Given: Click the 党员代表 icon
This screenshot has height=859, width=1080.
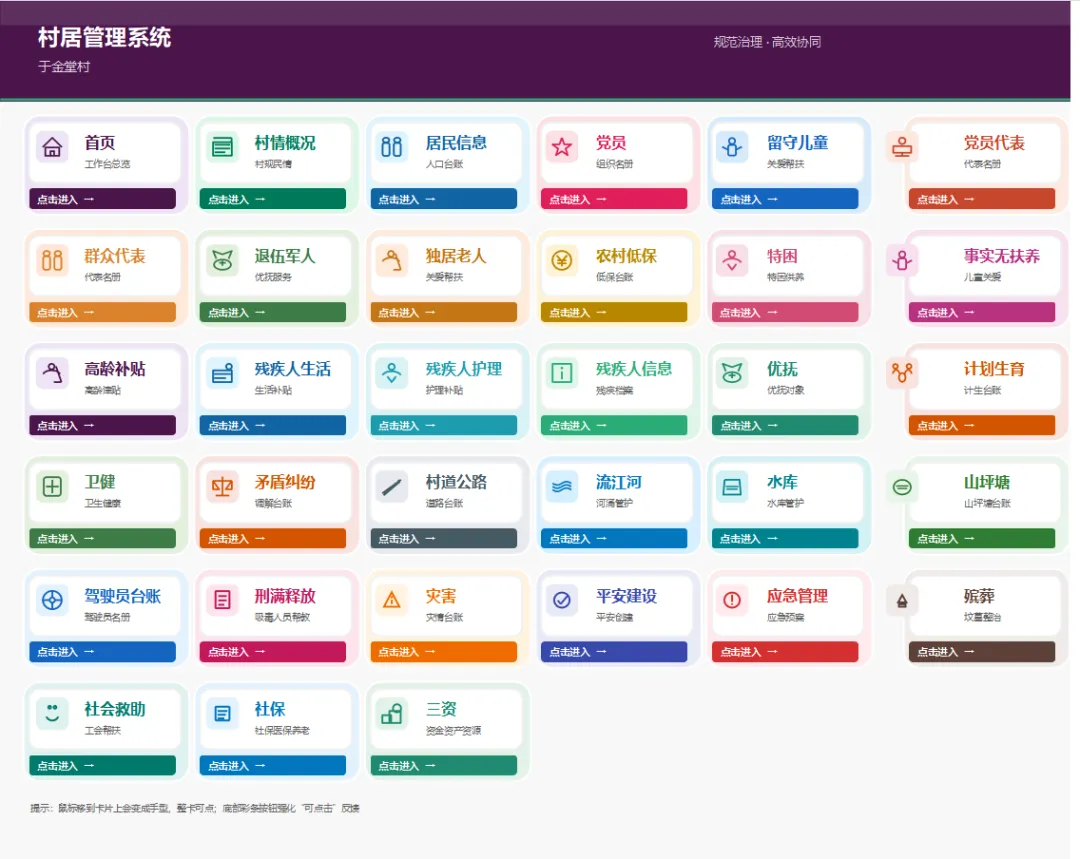Looking at the screenshot, I should point(902,147).
